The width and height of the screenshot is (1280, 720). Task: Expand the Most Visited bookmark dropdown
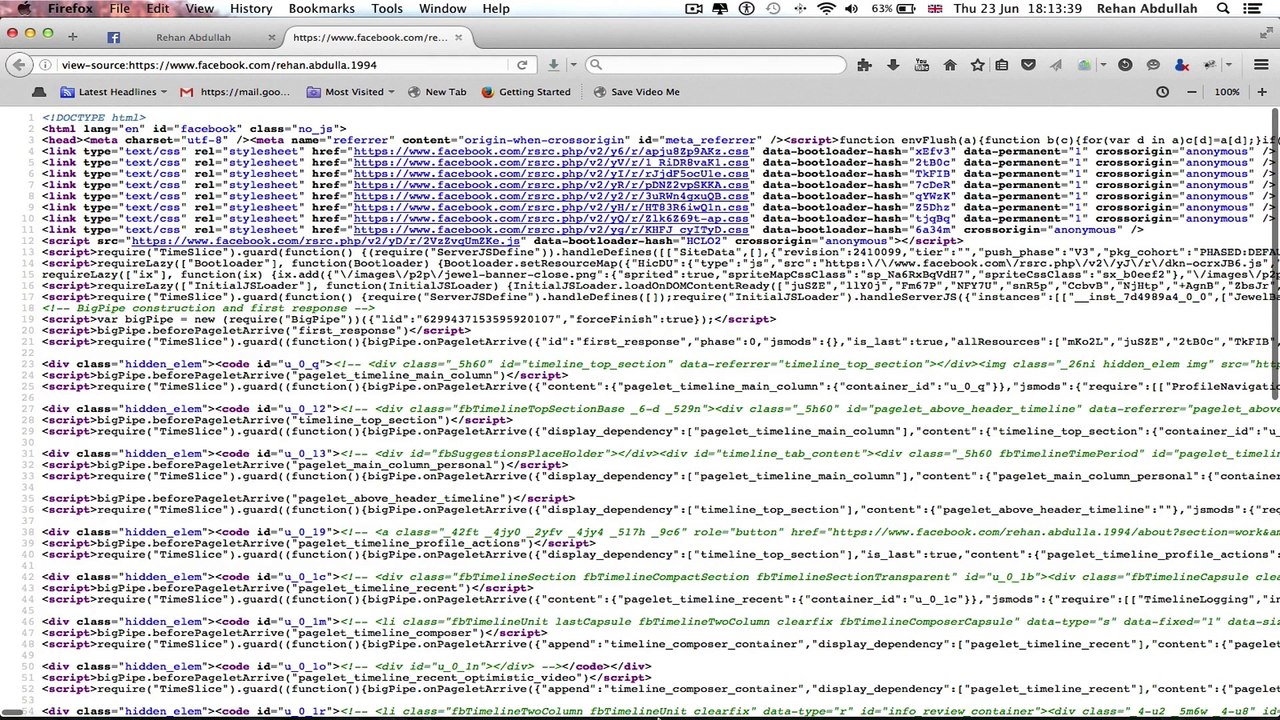click(390, 92)
